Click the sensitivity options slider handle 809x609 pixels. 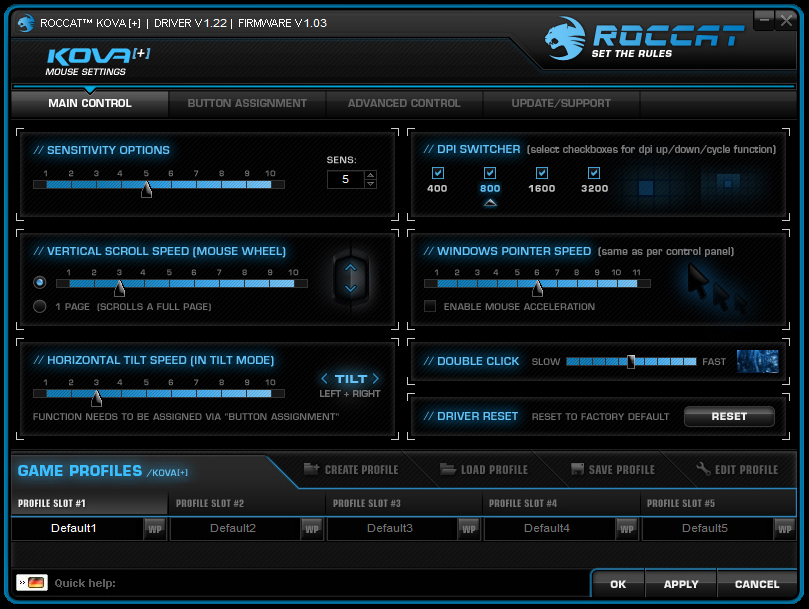click(x=147, y=189)
